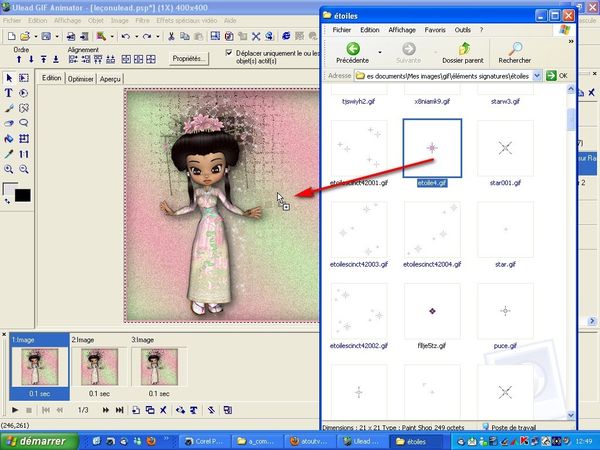Click the Add frame icon below frames
Image resolution: width=600 pixels, height=450 pixels.
[136, 410]
